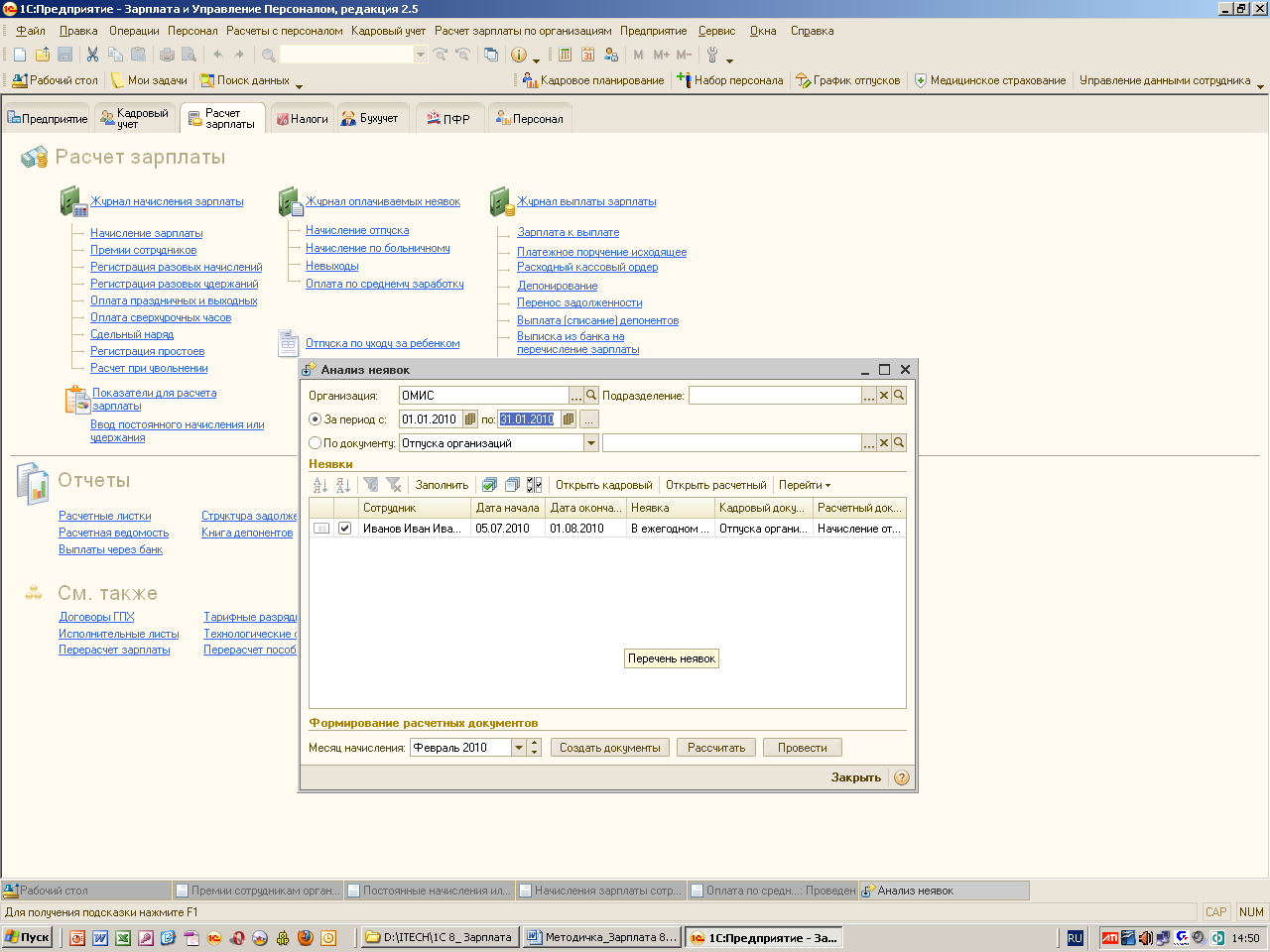Uncheck all rows icon in Неявки toolbar
1270x952 pixels.
[512, 485]
